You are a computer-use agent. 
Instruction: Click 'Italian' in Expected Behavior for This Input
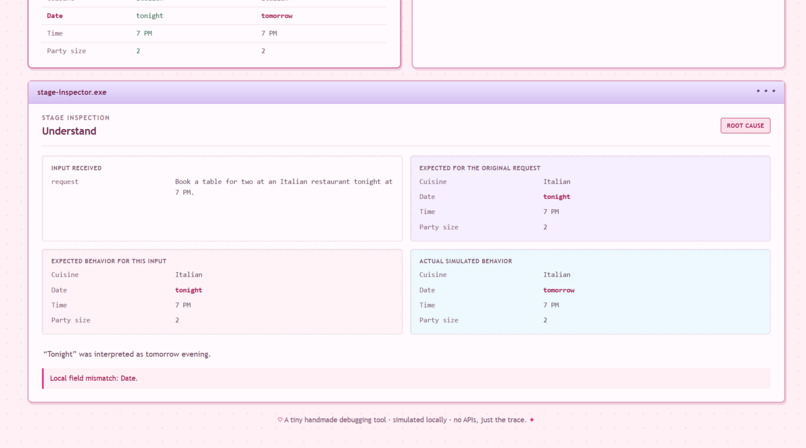coord(189,274)
